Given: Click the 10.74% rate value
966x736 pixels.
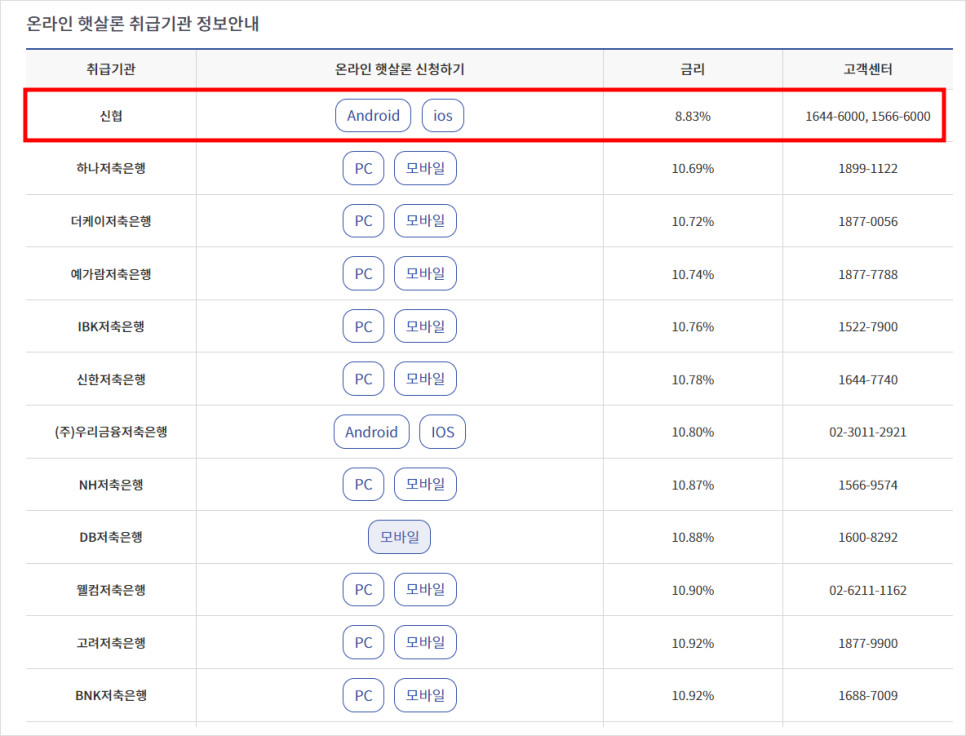Looking at the screenshot, I should click(692, 274).
